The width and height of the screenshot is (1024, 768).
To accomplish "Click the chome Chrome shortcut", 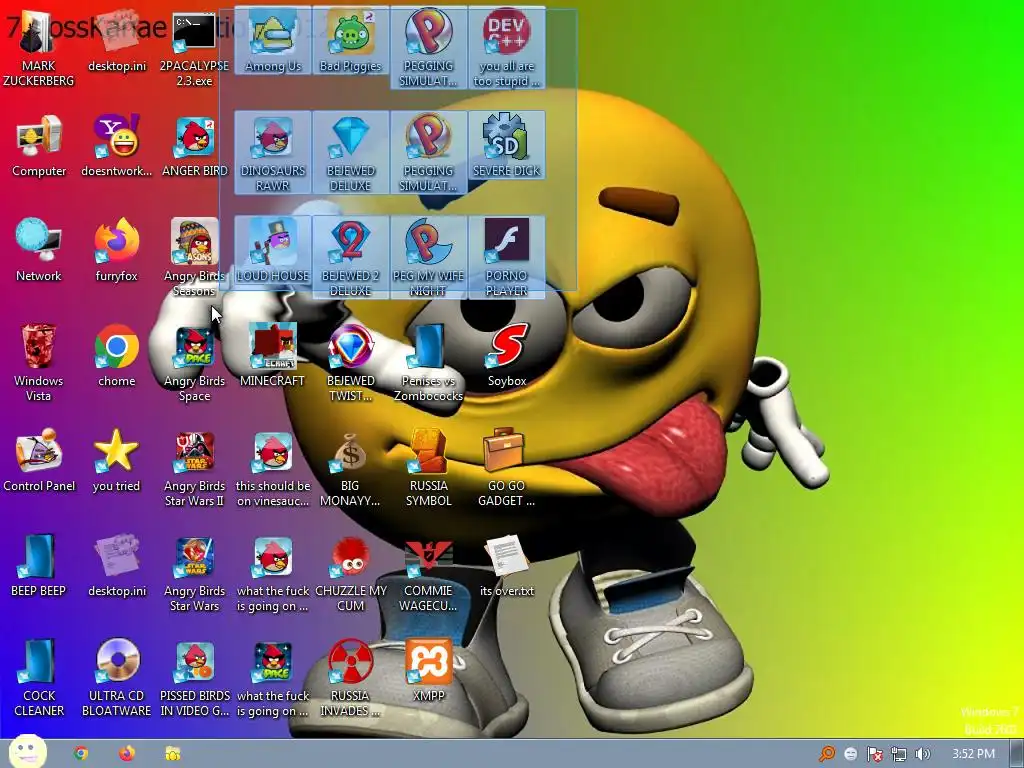I will tap(116, 355).
